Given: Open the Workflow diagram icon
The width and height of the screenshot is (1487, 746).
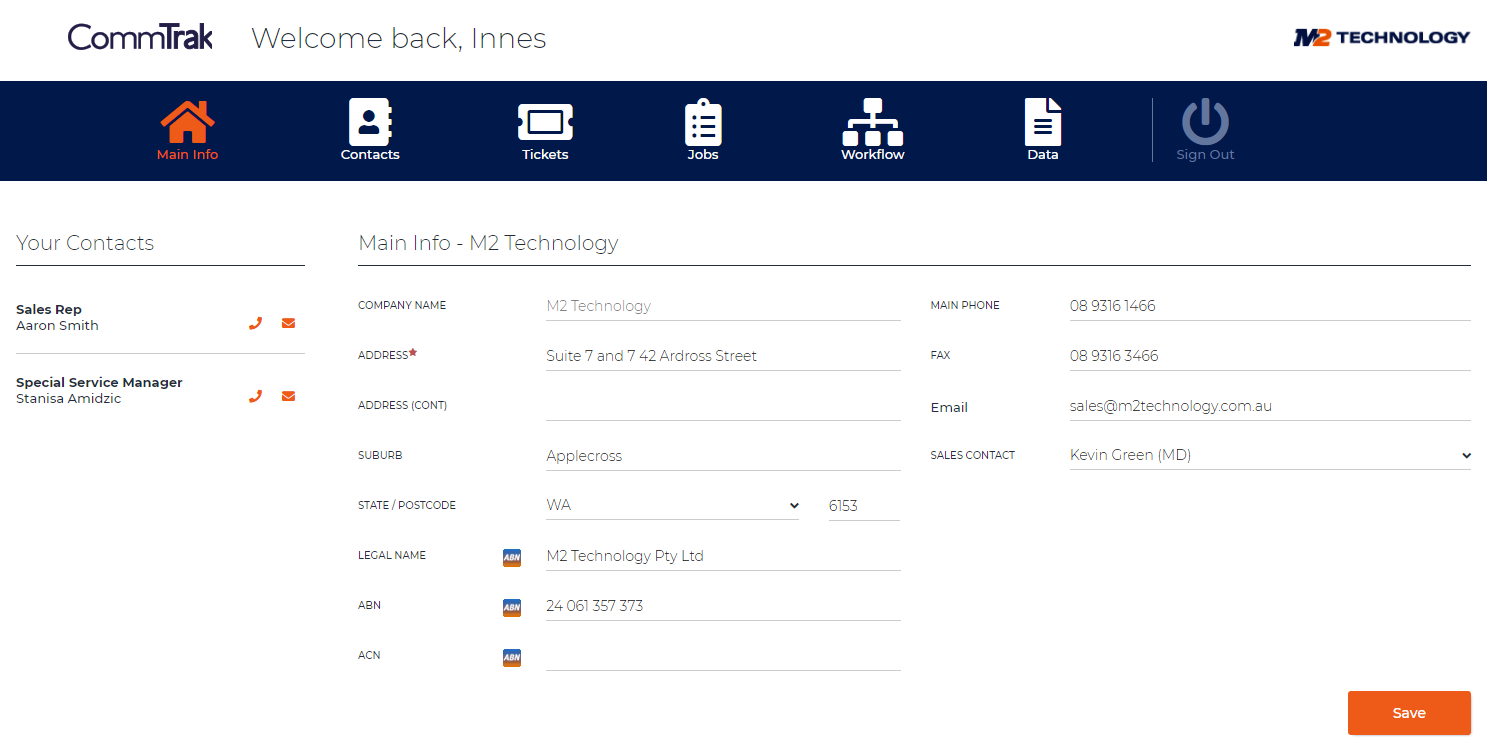Looking at the screenshot, I should tap(873, 122).
